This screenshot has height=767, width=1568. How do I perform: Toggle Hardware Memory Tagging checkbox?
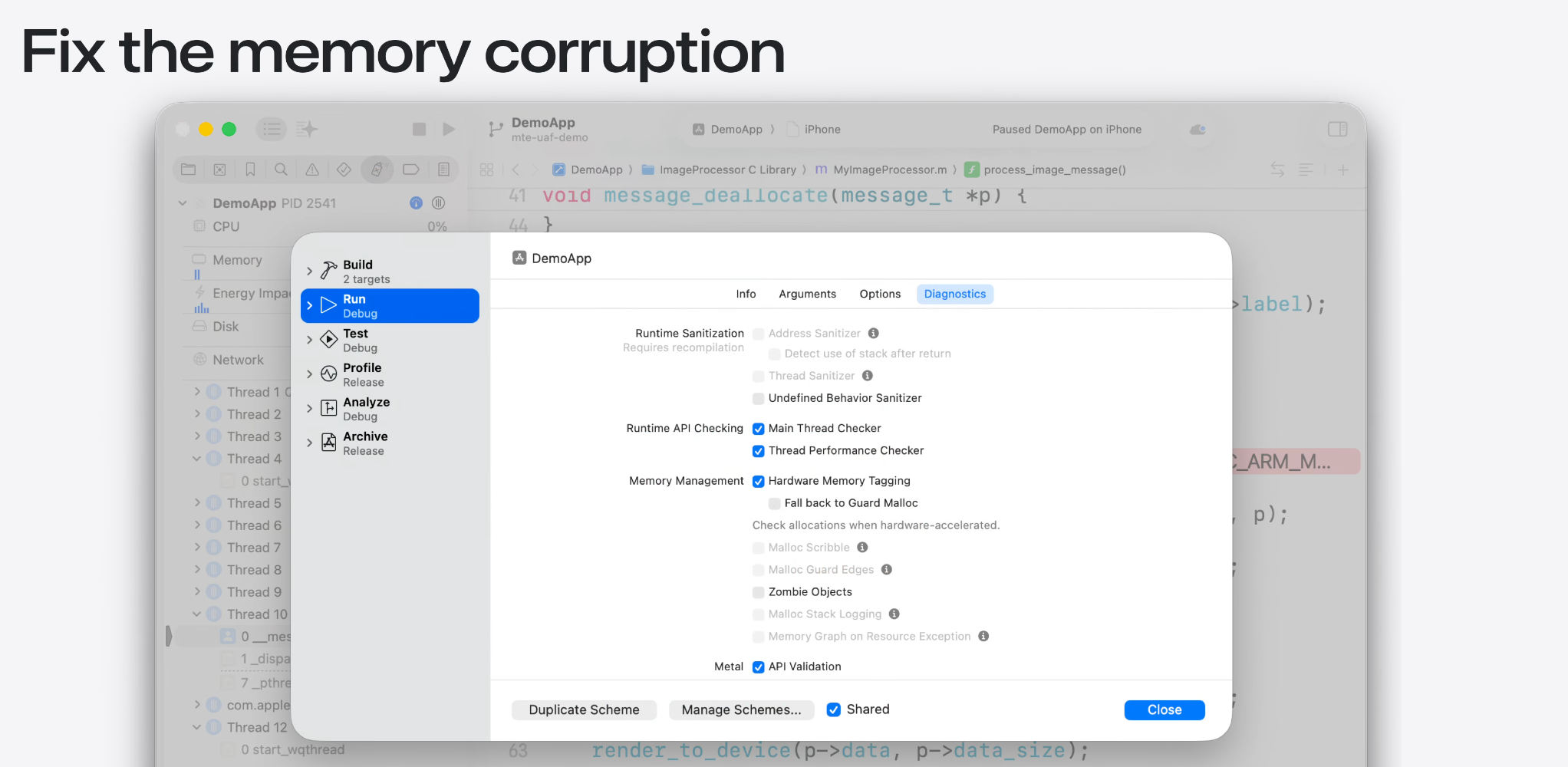pyautogui.click(x=758, y=482)
